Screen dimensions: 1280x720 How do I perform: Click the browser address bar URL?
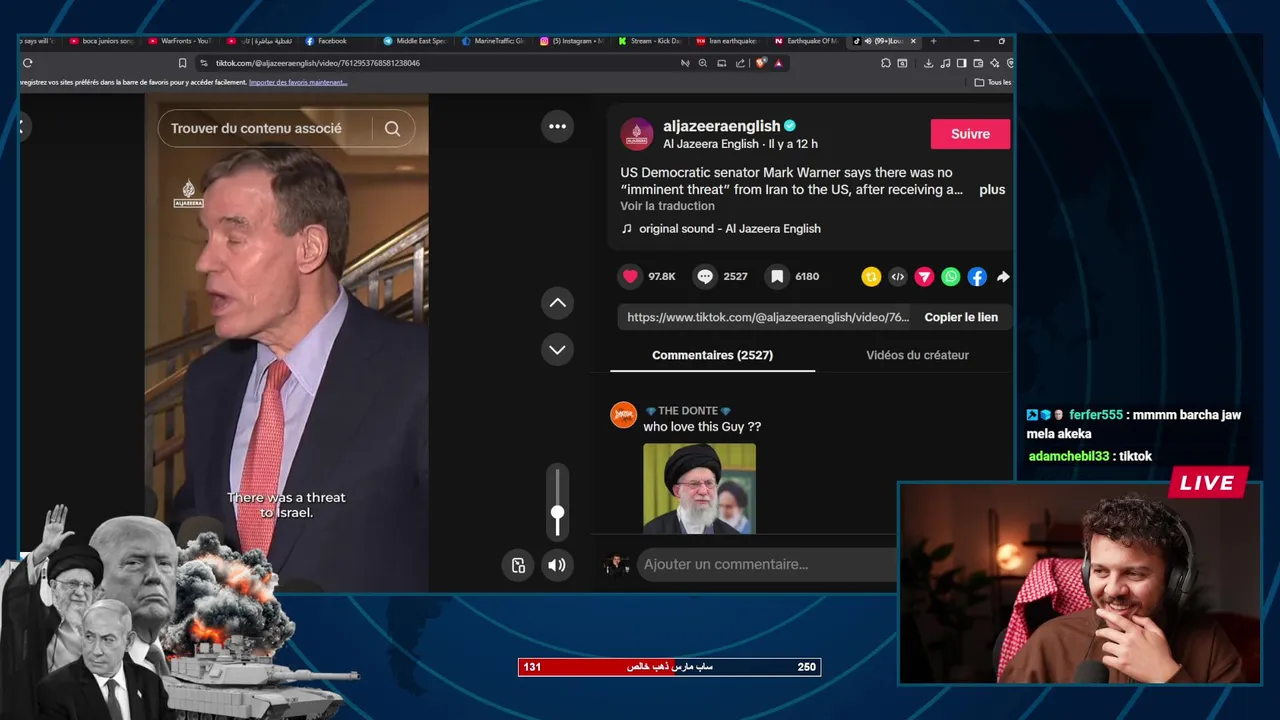click(x=318, y=63)
